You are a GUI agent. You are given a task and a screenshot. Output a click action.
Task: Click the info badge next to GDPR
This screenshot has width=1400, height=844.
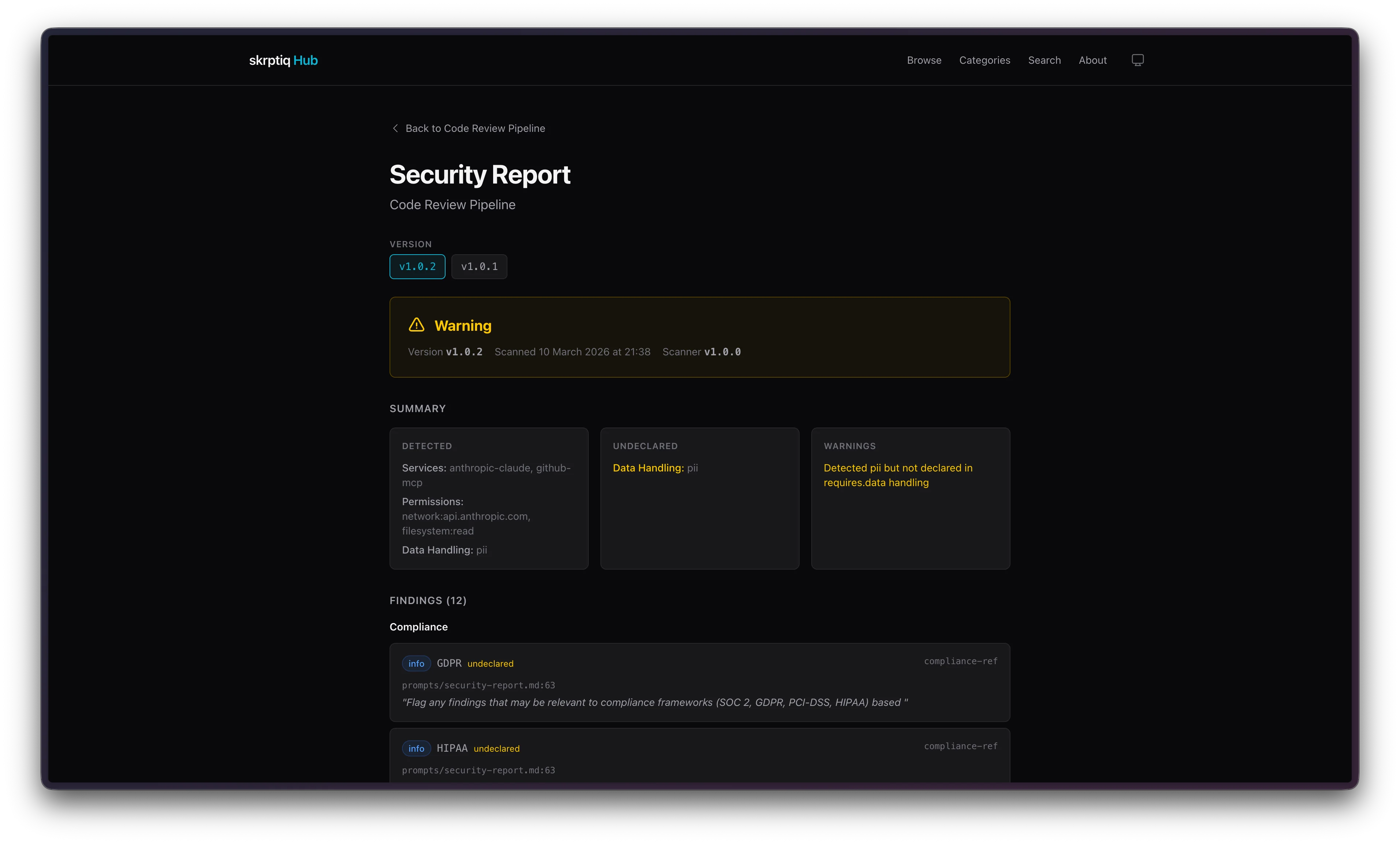click(x=416, y=664)
